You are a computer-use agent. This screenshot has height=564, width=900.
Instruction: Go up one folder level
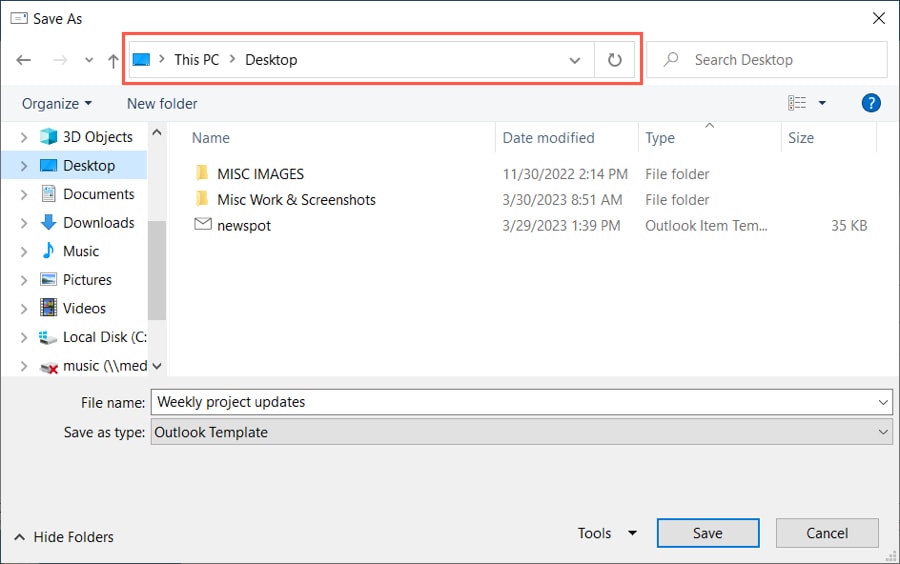coord(113,60)
